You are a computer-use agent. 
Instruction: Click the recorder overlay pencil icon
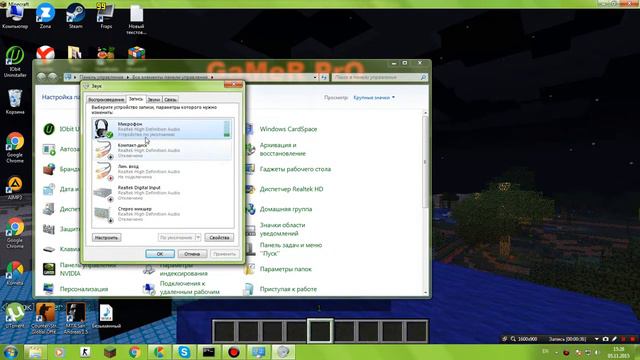pyautogui.click(x=614, y=339)
